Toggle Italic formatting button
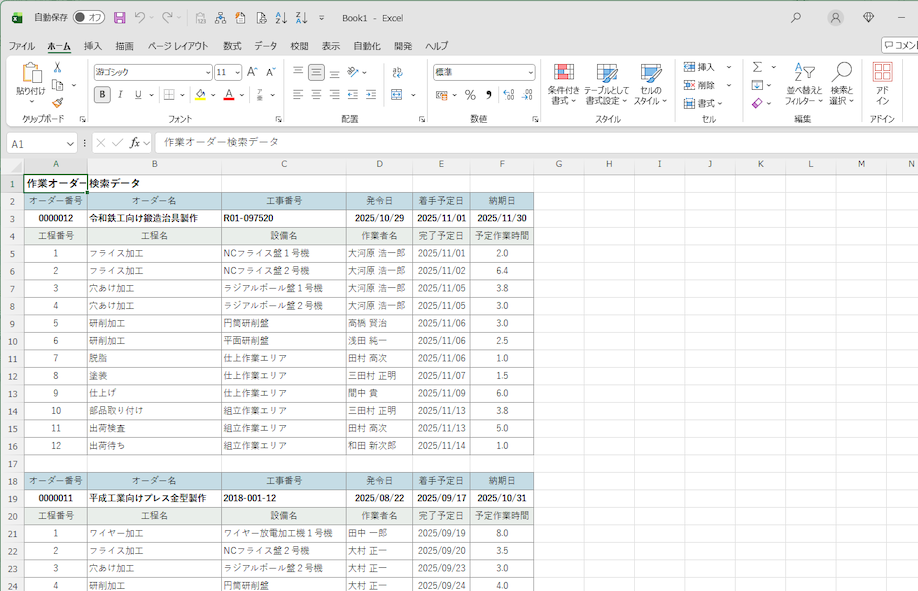The width and height of the screenshot is (918, 591). [x=121, y=95]
